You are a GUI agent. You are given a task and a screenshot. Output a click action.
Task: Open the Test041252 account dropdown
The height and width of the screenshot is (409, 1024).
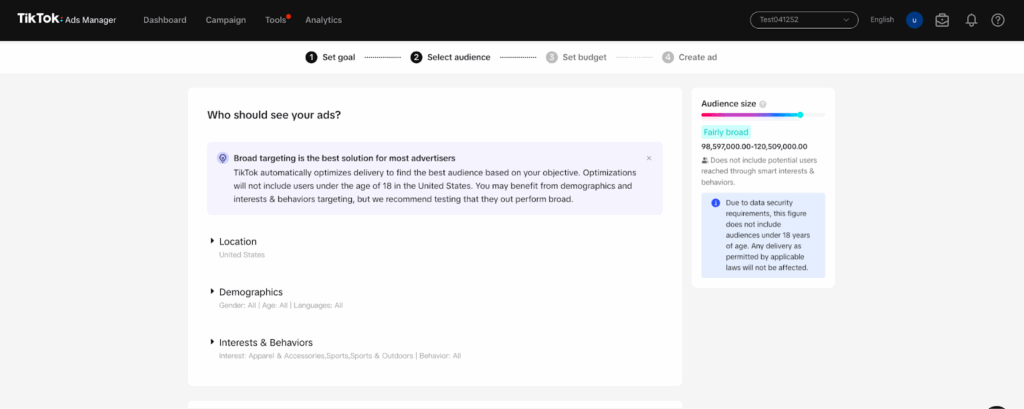804,20
